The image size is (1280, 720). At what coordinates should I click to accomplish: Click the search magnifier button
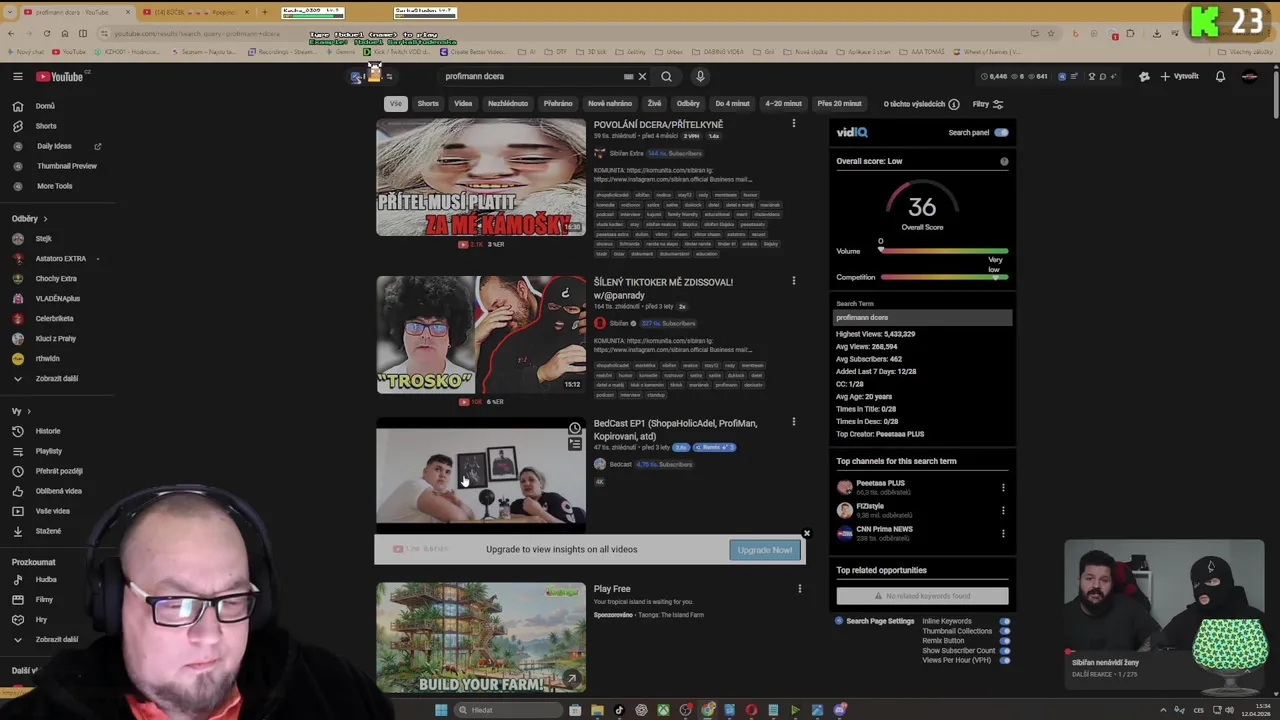666,76
